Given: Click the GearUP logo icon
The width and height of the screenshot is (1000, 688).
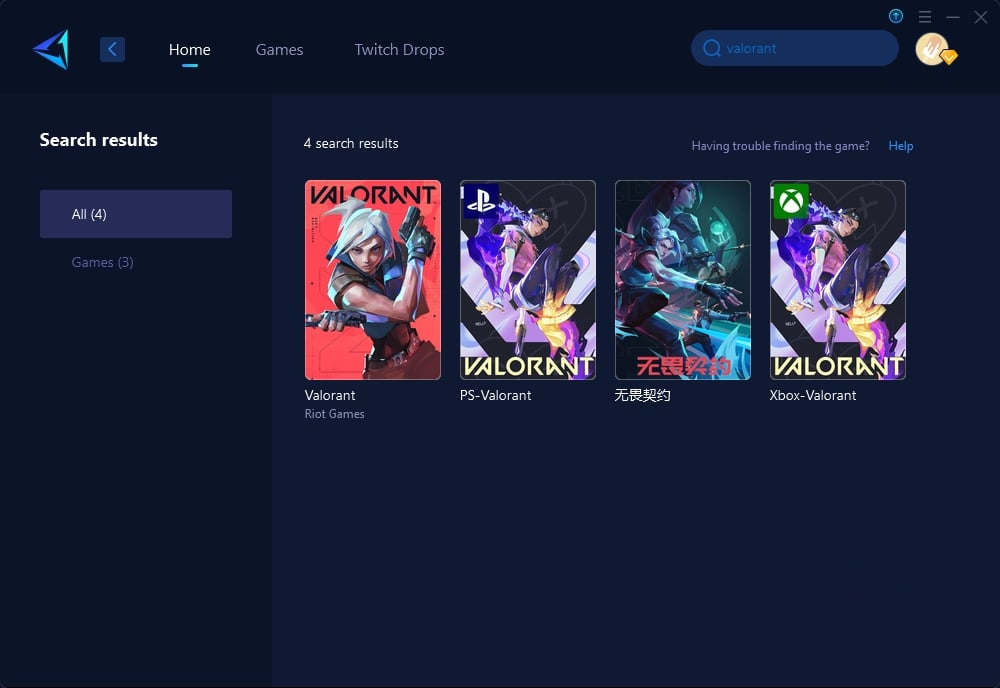Looking at the screenshot, I should pyautogui.click(x=51, y=49).
